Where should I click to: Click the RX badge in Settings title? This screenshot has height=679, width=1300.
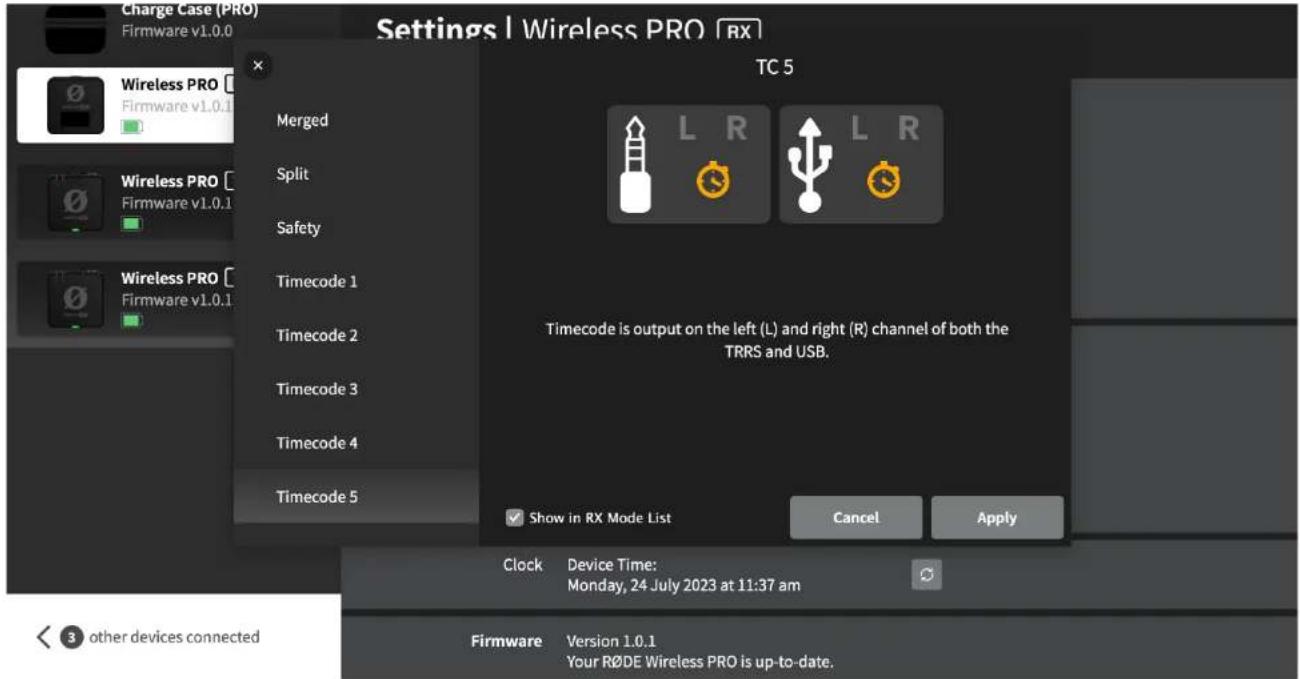coord(739,30)
